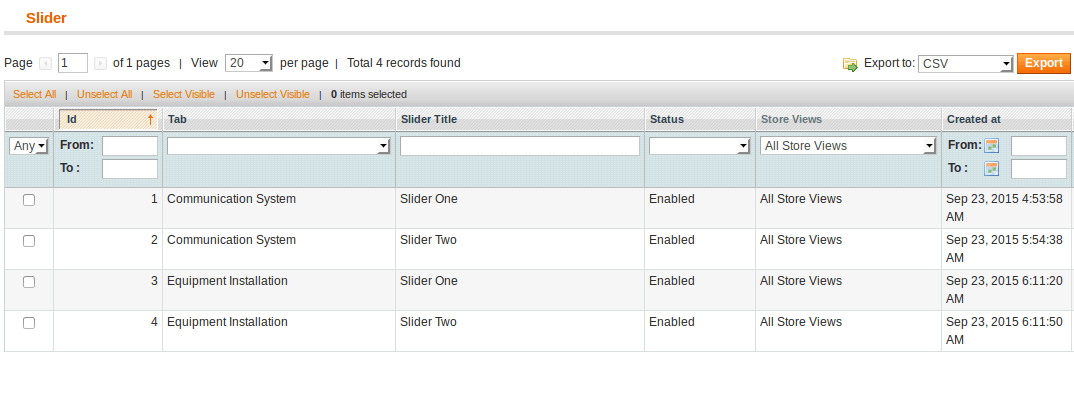Change the per page View count dropdown

point(249,63)
